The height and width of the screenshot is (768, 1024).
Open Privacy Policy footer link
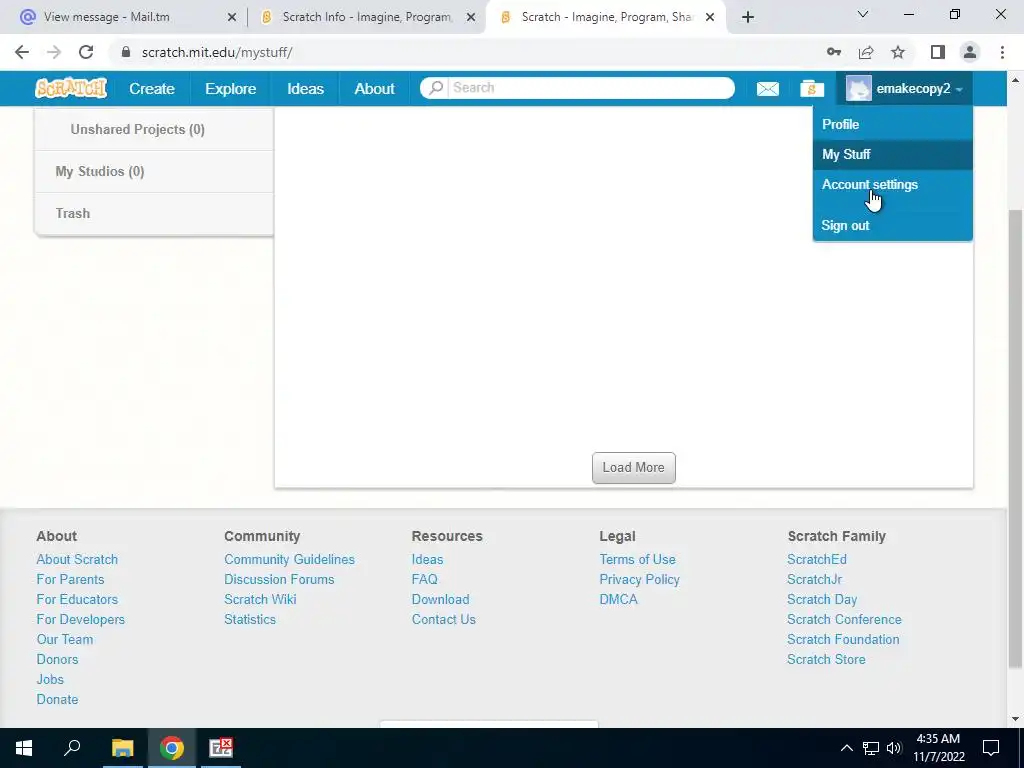(x=639, y=579)
